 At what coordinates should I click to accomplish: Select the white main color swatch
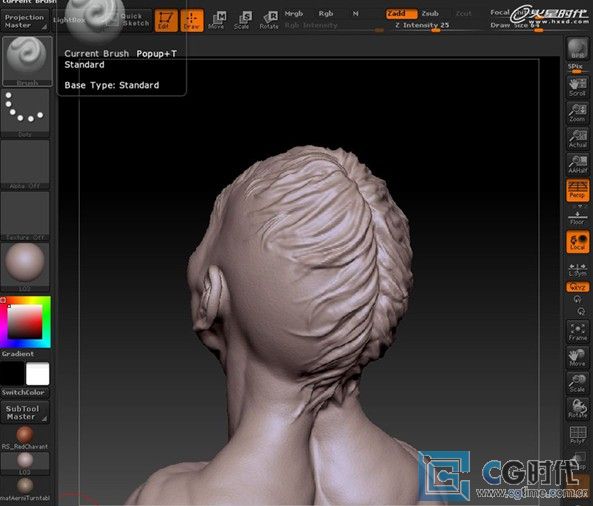[37, 374]
